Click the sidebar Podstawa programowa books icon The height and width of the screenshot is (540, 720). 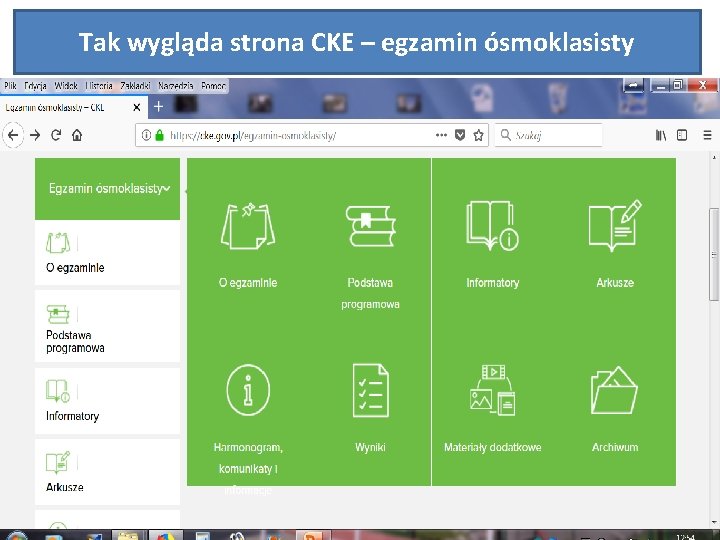click(x=58, y=314)
